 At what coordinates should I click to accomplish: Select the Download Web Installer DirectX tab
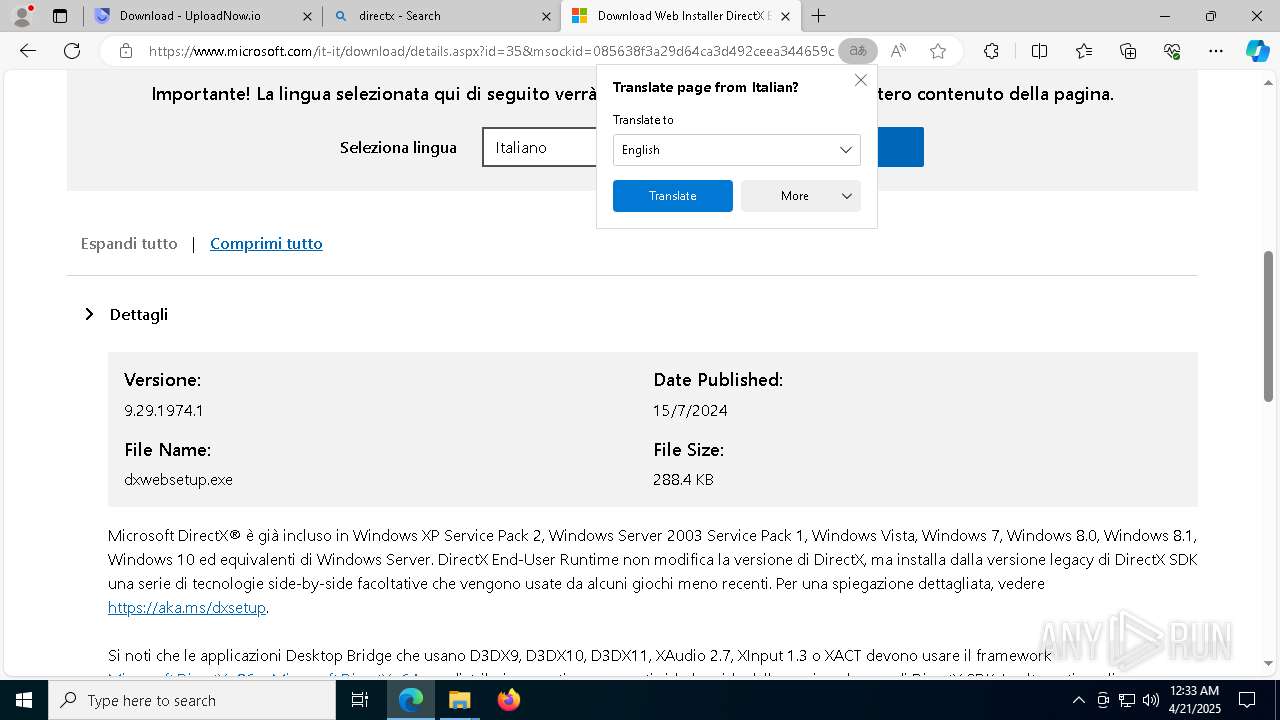(x=680, y=16)
